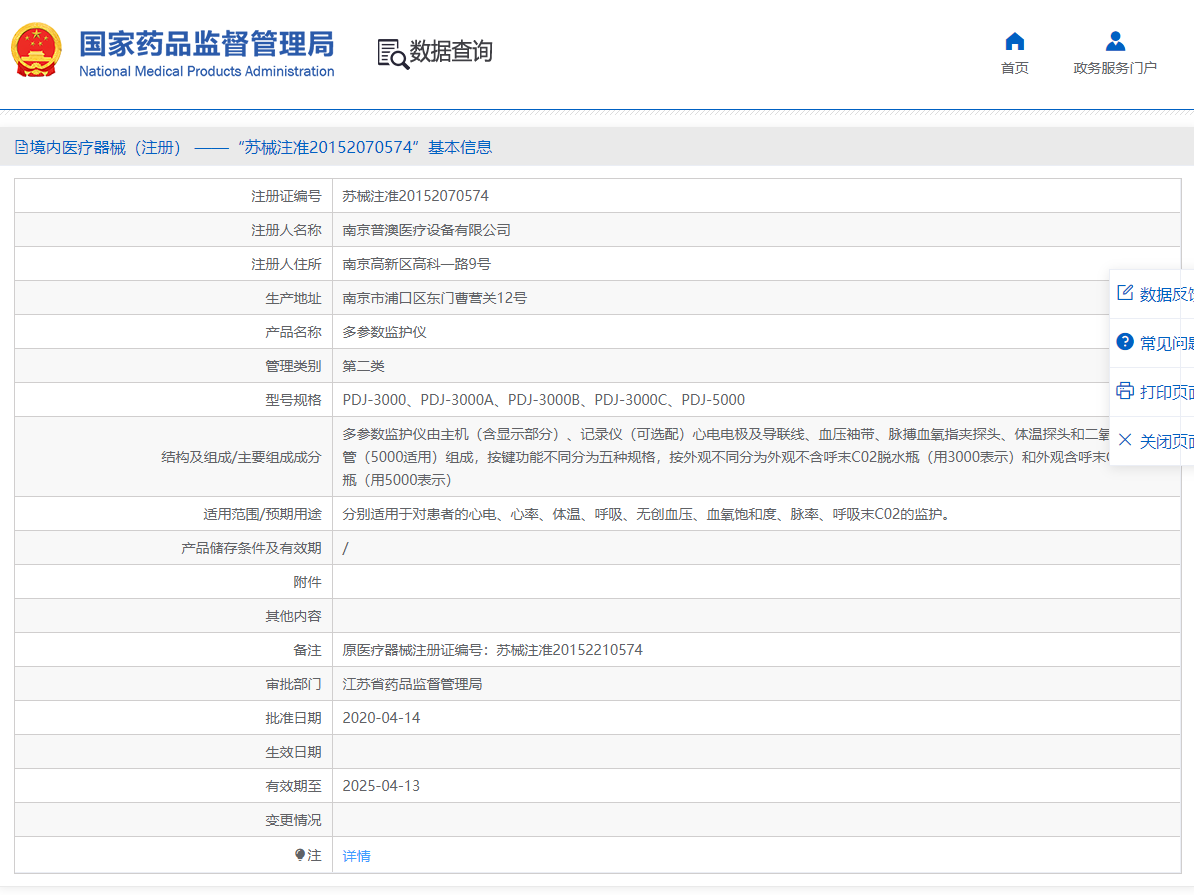
Task: Click registration number value 苏械注准20152070574 in table
Action: pyautogui.click(x=416, y=196)
